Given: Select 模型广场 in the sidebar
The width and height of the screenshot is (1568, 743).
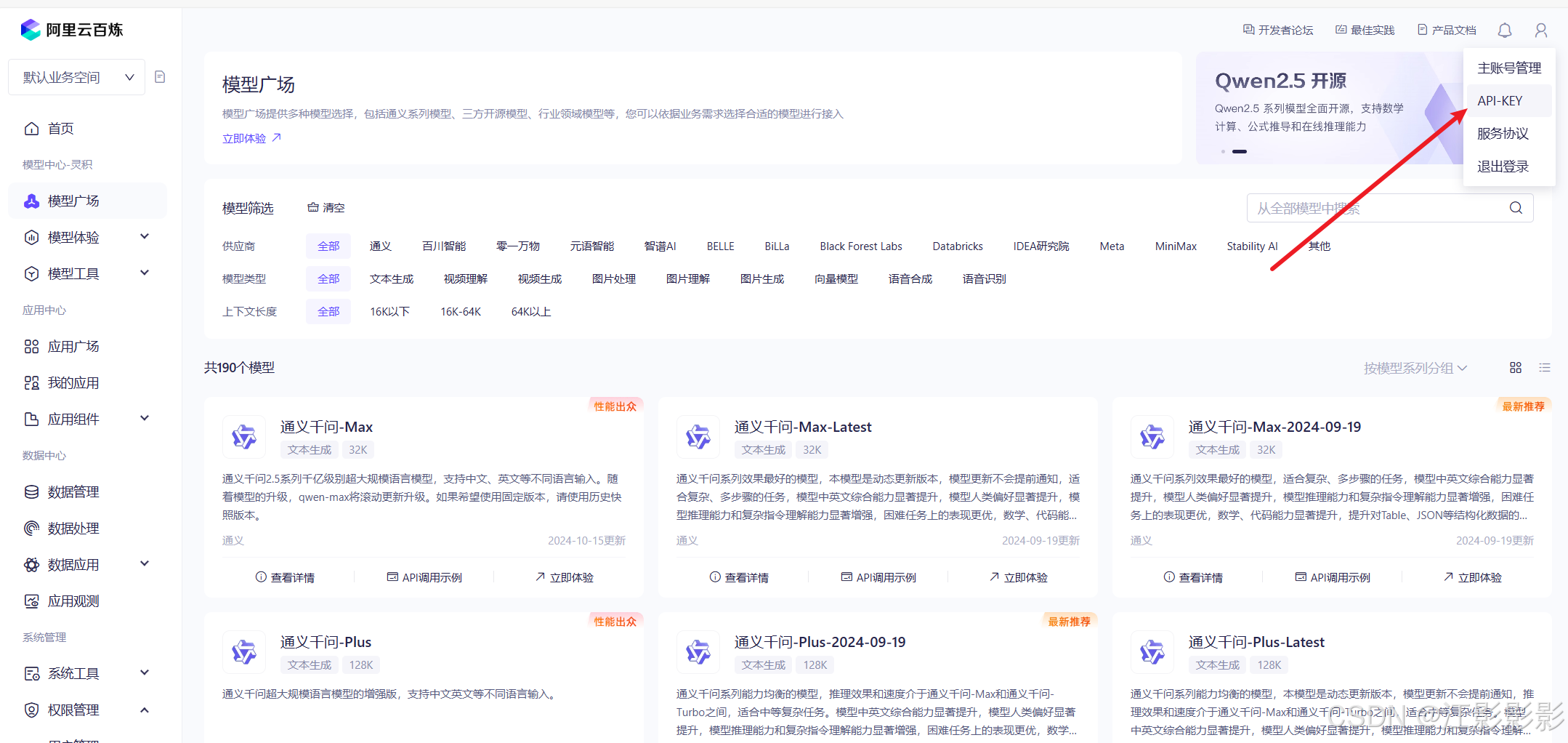Looking at the screenshot, I should [87, 201].
